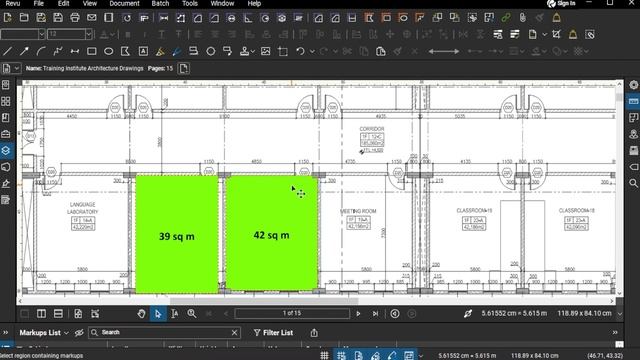The width and height of the screenshot is (640, 360).
Task: Select the Highlighter tool
Action: pyautogui.click(x=160, y=51)
